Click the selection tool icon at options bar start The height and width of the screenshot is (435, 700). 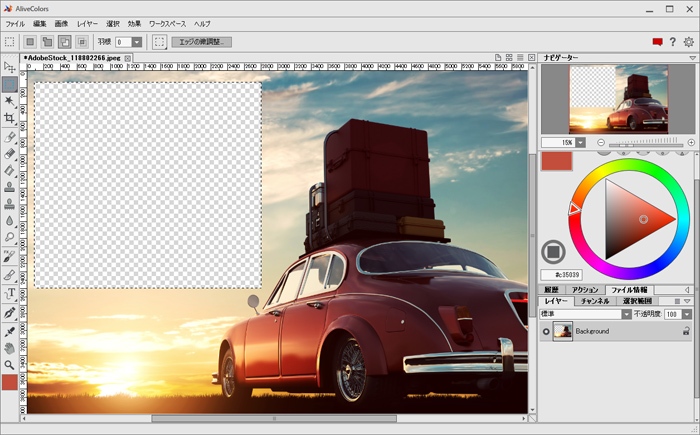click(x=9, y=42)
